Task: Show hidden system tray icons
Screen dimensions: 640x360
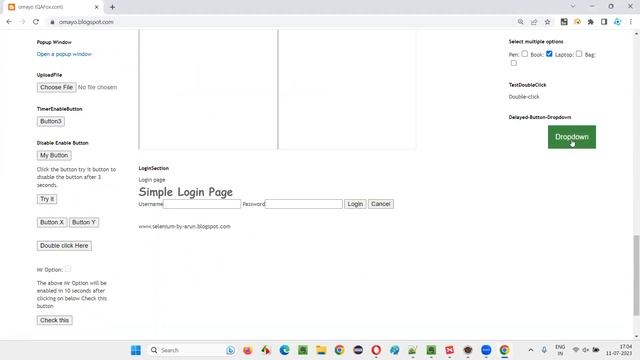Action: (x=531, y=350)
